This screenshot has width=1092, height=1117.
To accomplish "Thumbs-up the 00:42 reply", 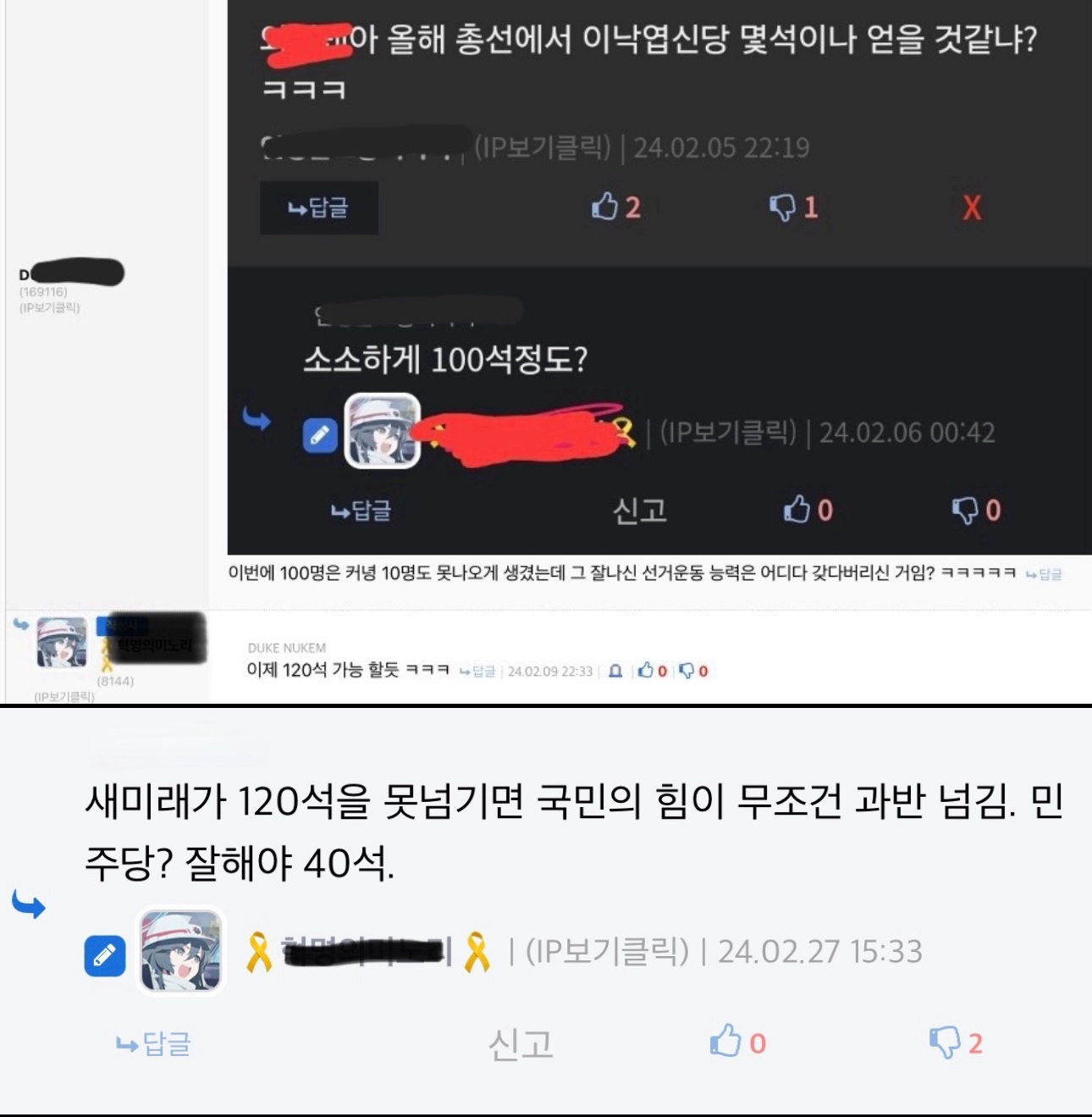I will (797, 509).
